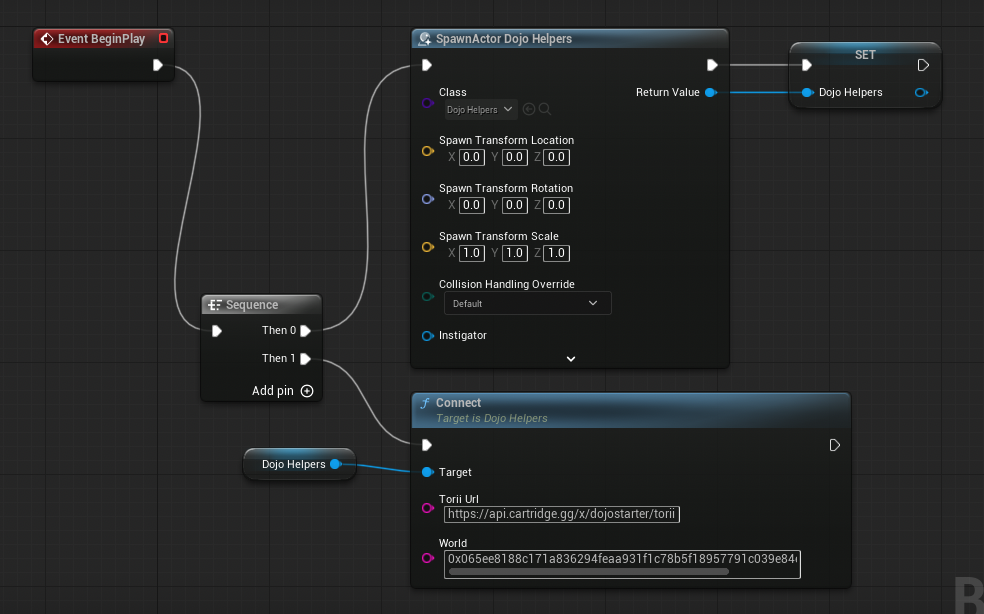Select the Event BeginPlay node title
Image resolution: width=984 pixels, height=614 pixels.
(x=101, y=39)
